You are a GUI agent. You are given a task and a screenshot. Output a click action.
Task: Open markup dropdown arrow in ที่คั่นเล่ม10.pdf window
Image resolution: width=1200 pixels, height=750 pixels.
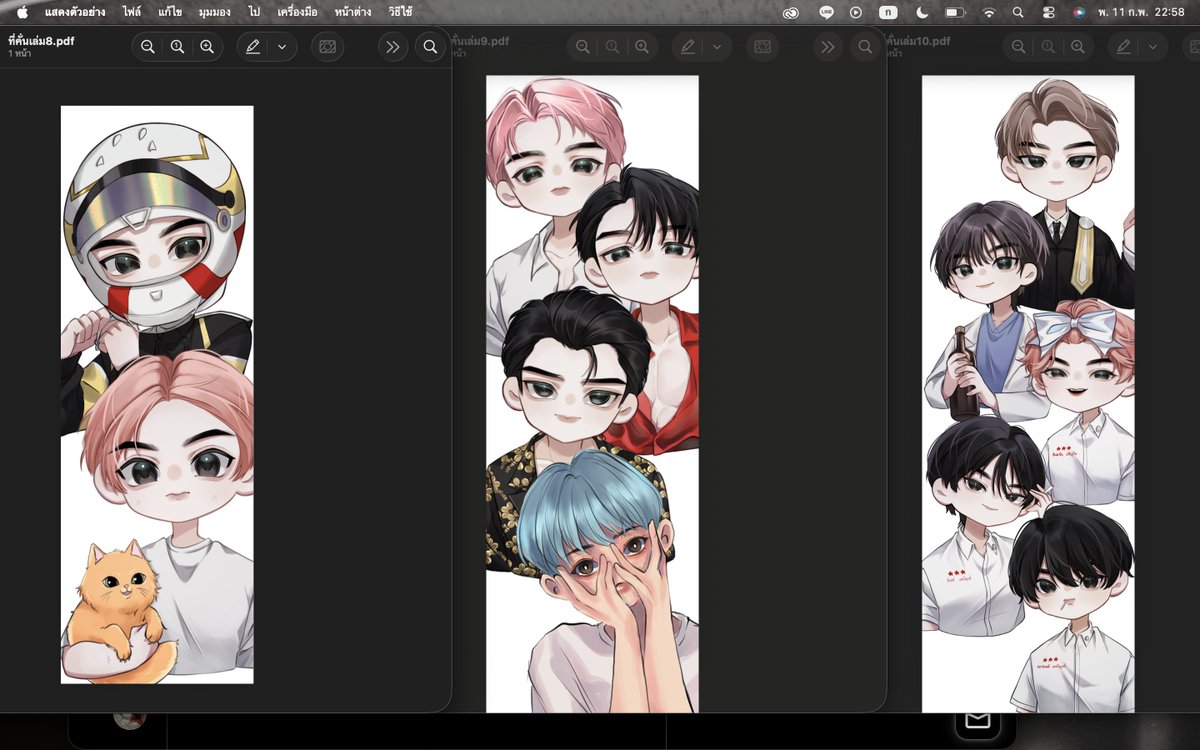coord(1153,47)
